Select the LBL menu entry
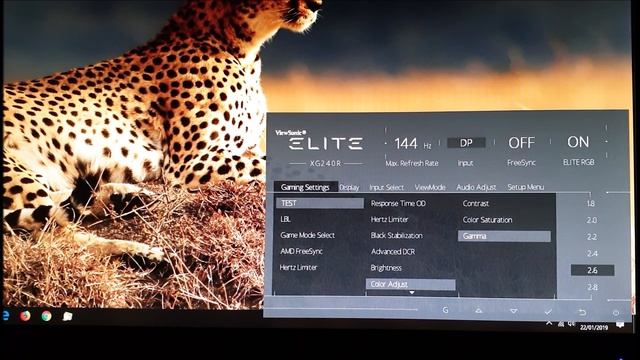The image size is (640, 360). click(285, 219)
